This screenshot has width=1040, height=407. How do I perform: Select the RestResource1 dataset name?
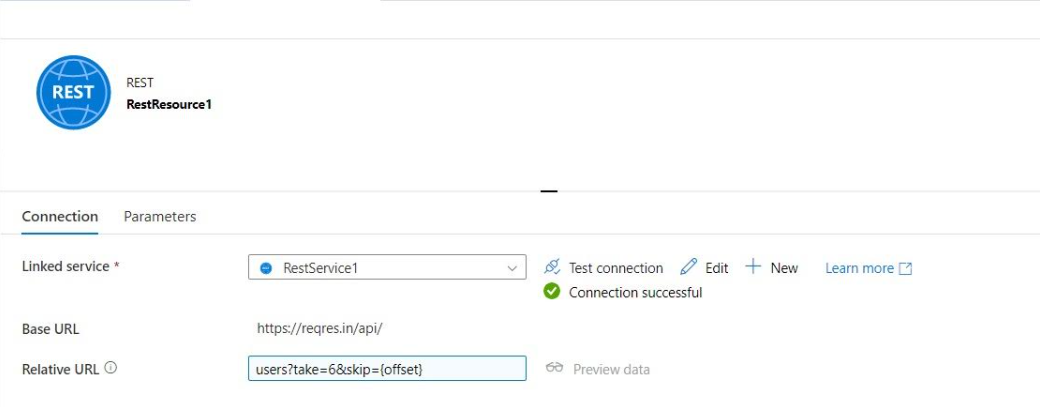169,104
